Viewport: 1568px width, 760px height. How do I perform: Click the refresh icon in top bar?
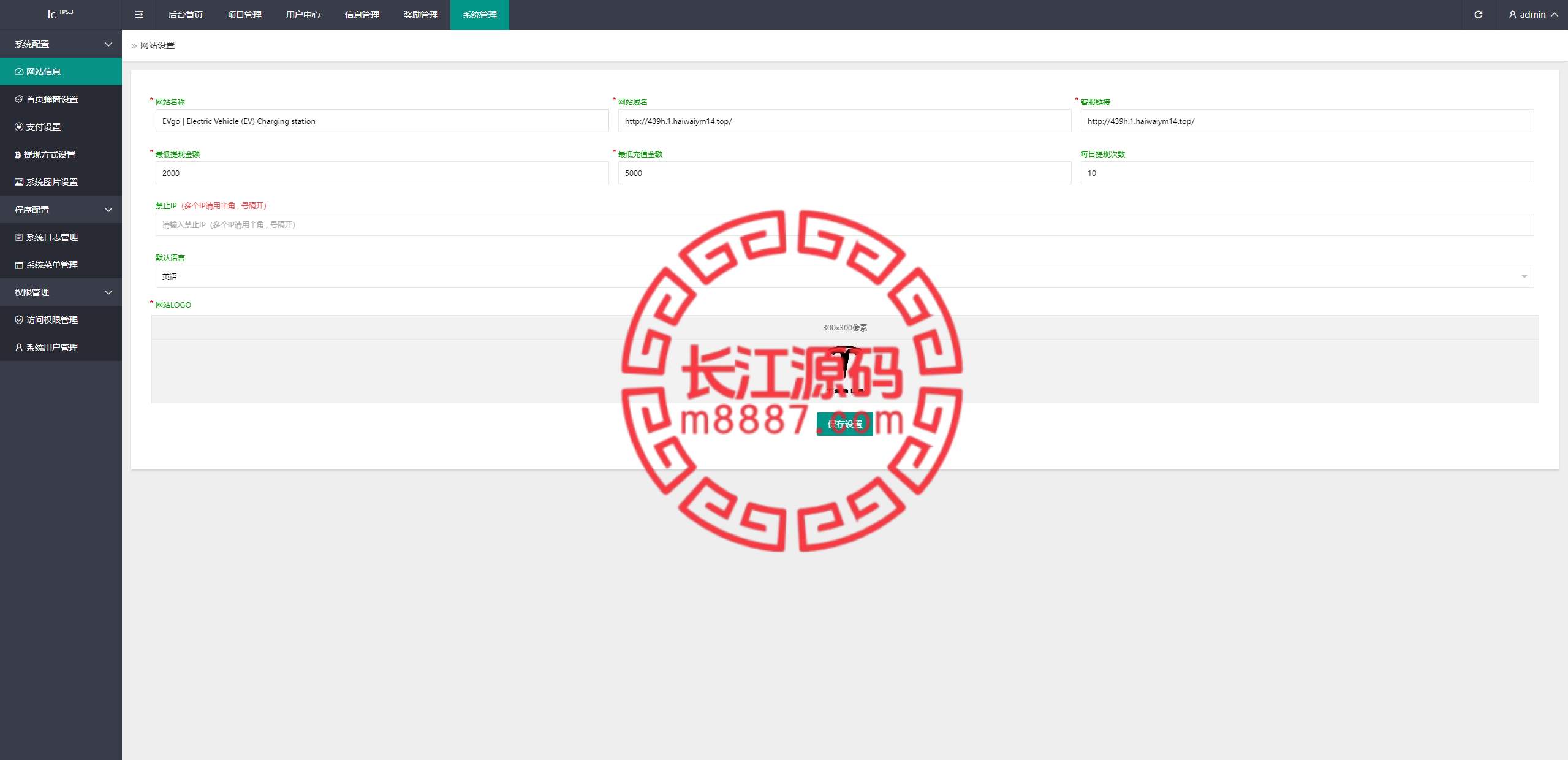[1479, 15]
